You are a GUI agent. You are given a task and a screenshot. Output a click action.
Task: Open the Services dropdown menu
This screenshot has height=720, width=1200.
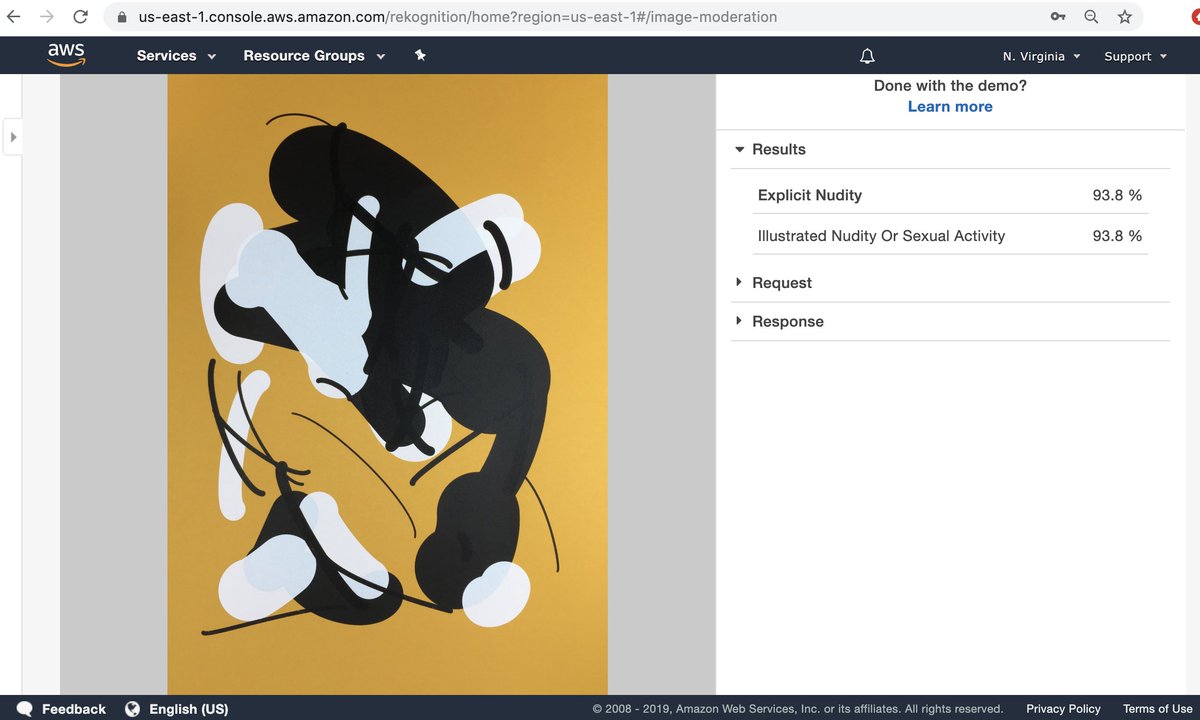click(176, 56)
